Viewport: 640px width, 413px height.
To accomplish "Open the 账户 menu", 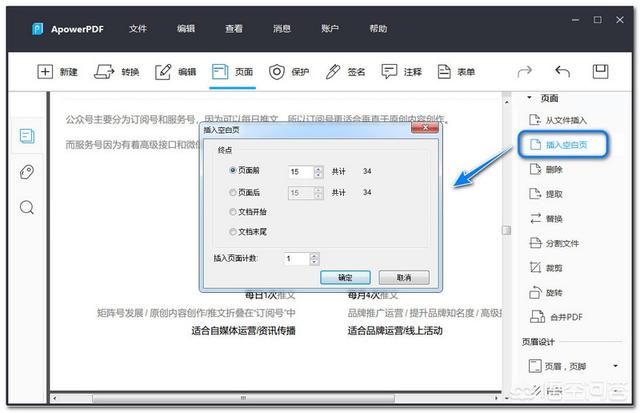I will tap(330, 29).
